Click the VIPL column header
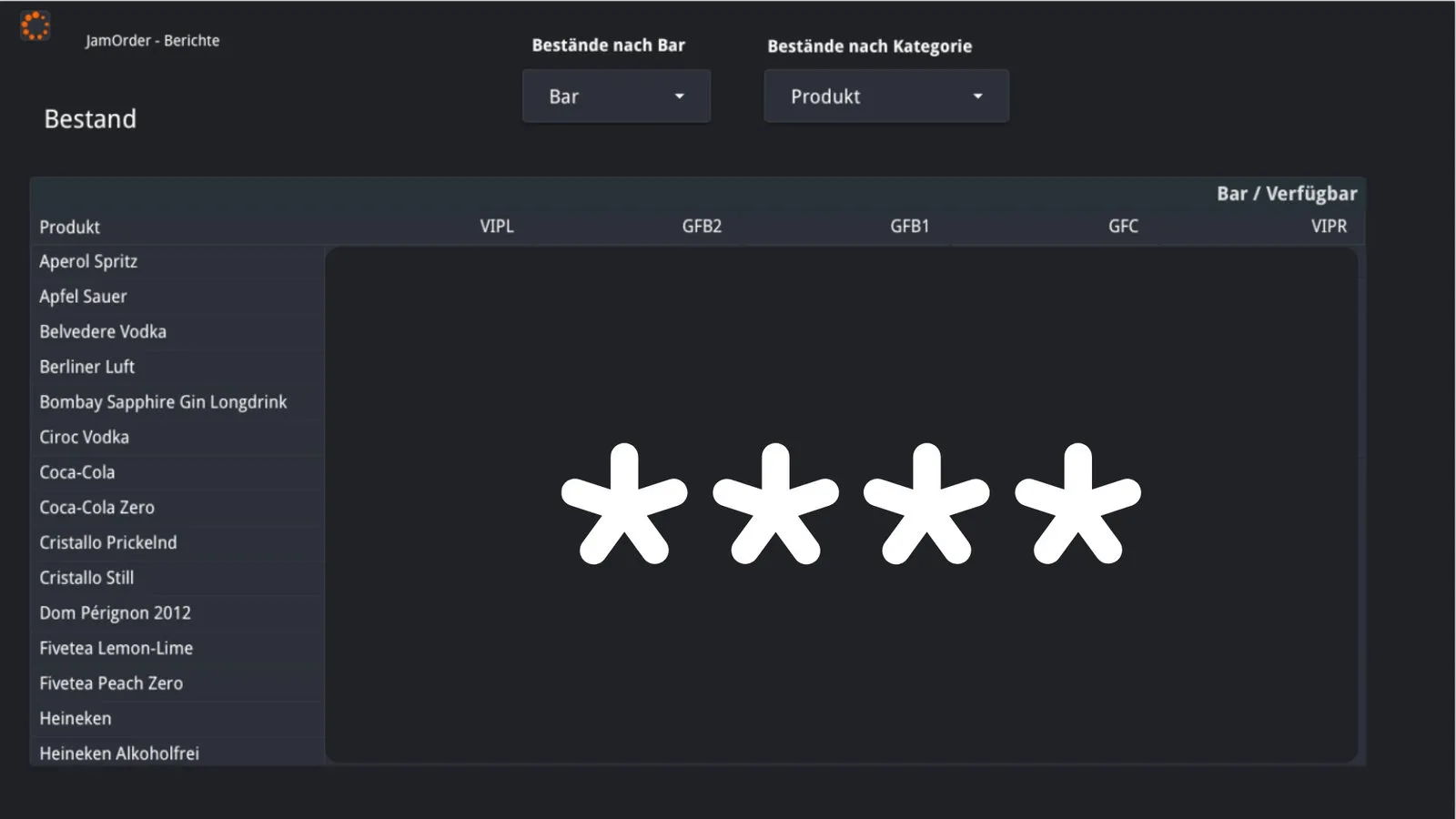Screen dimensions: 1456x819 click(x=497, y=226)
